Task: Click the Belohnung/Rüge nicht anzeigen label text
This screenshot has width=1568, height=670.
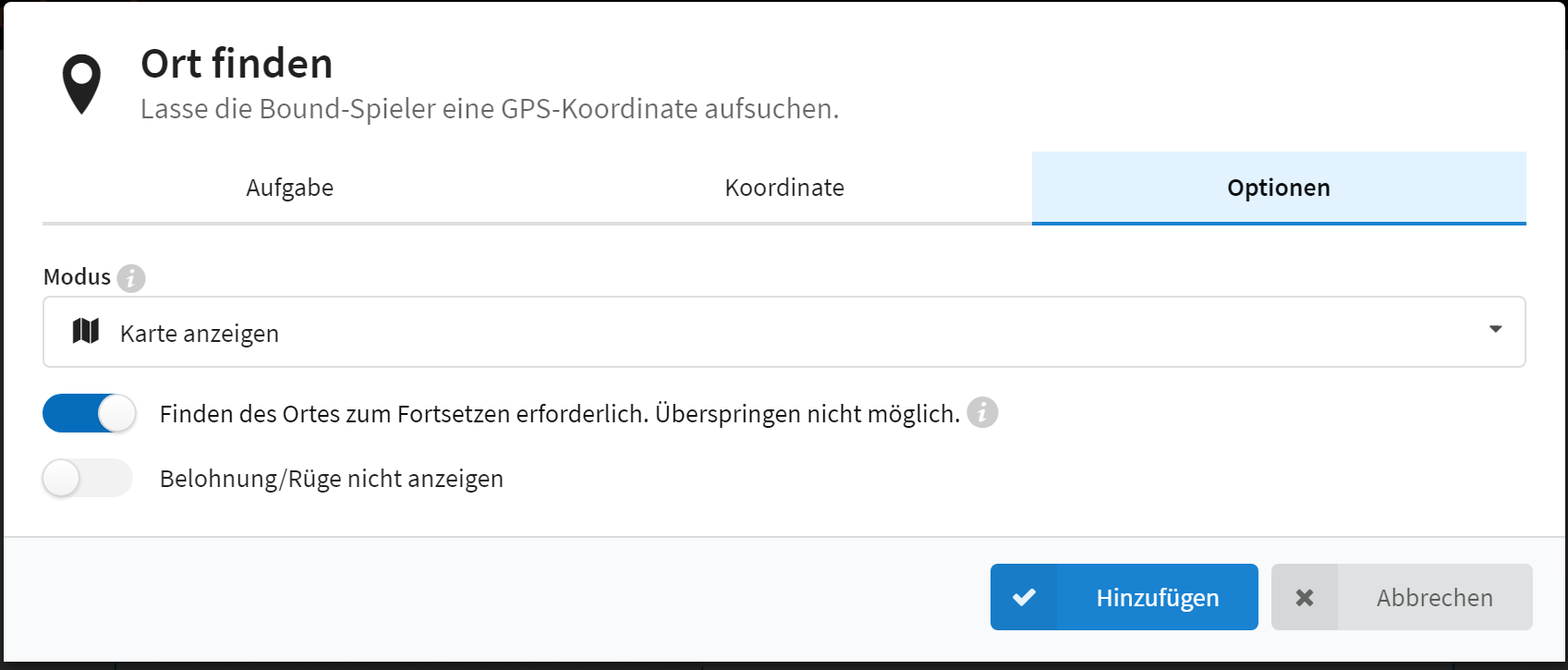Action: point(331,479)
